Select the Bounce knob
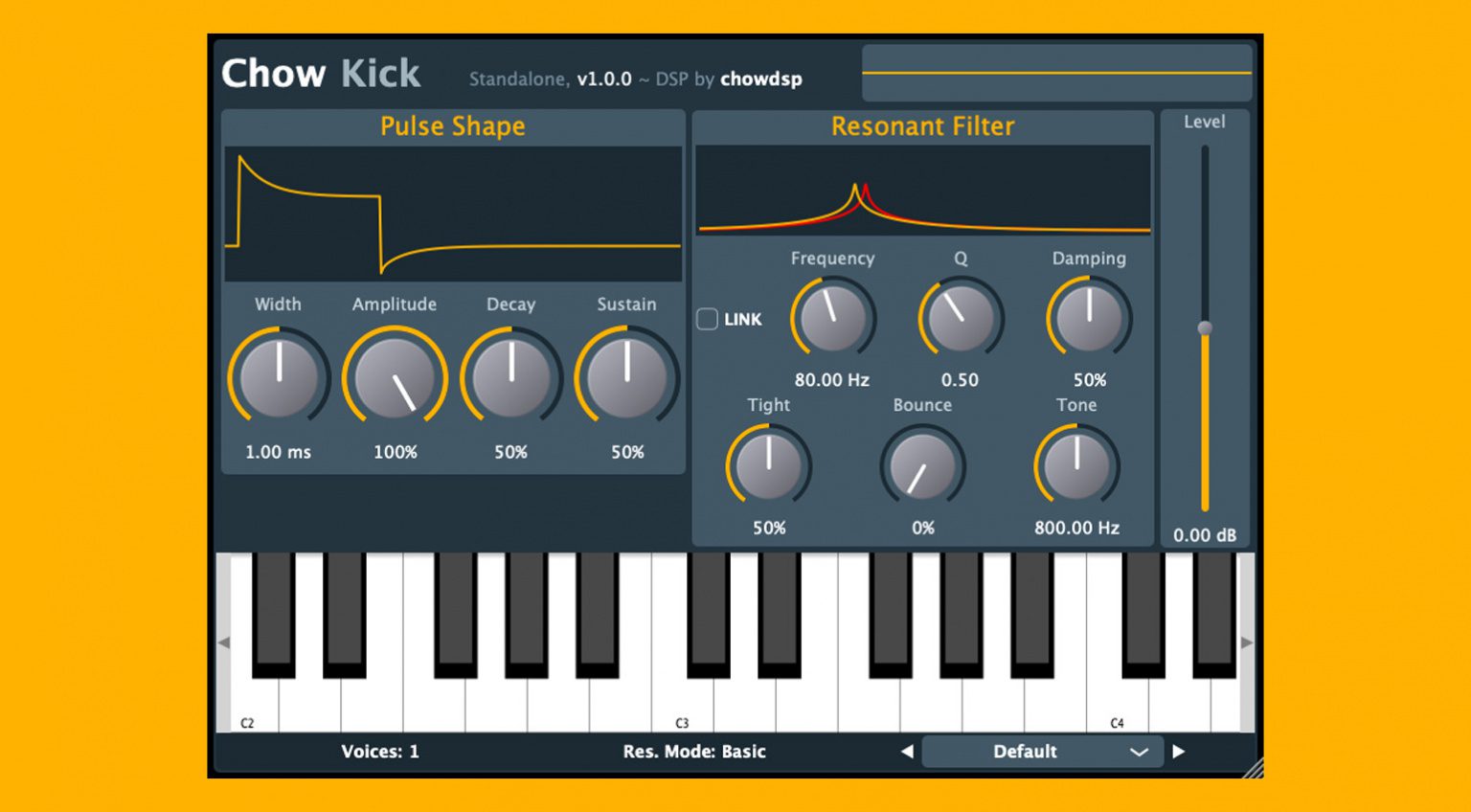 (922, 466)
